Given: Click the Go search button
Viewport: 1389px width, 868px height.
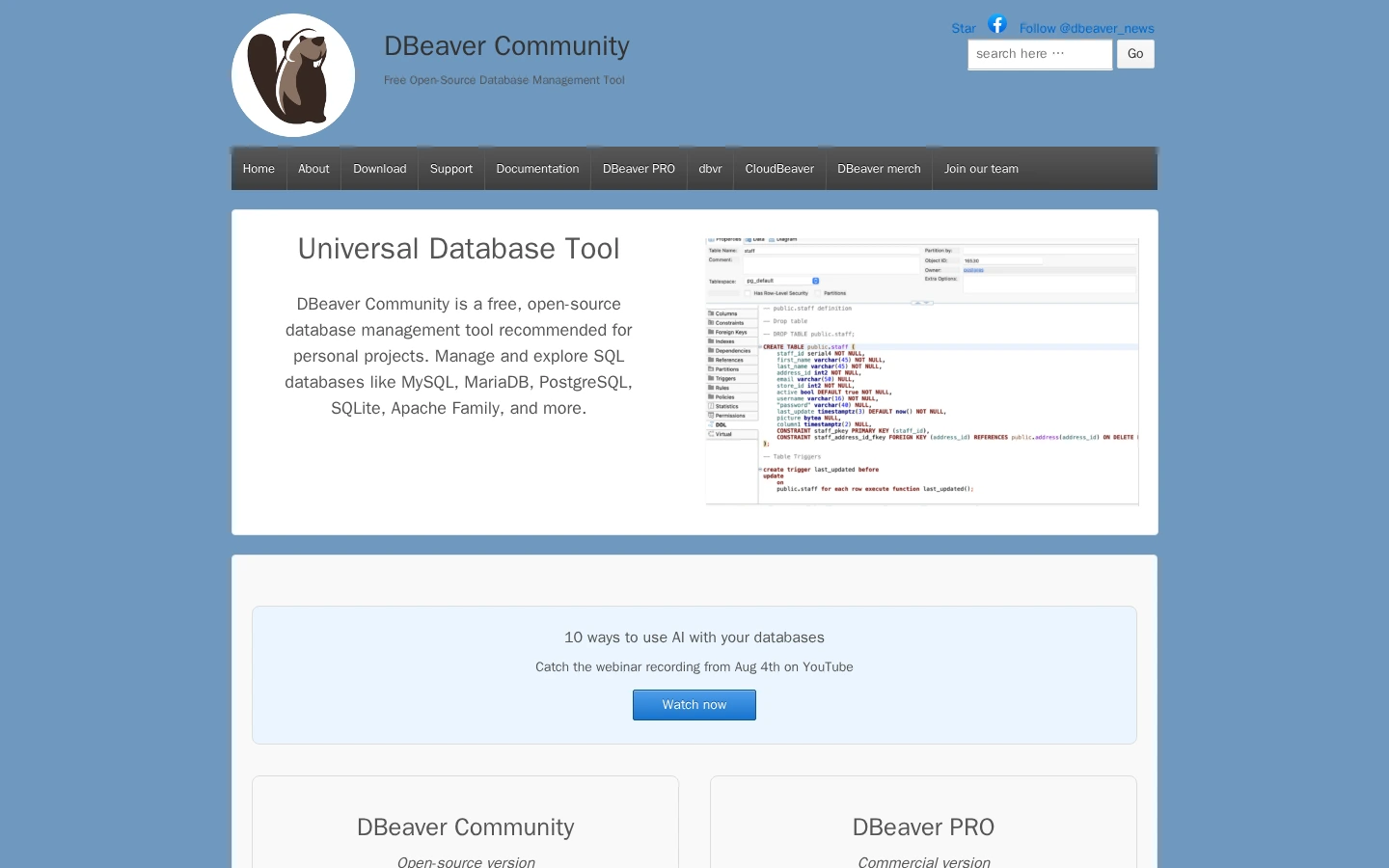Looking at the screenshot, I should (1135, 54).
